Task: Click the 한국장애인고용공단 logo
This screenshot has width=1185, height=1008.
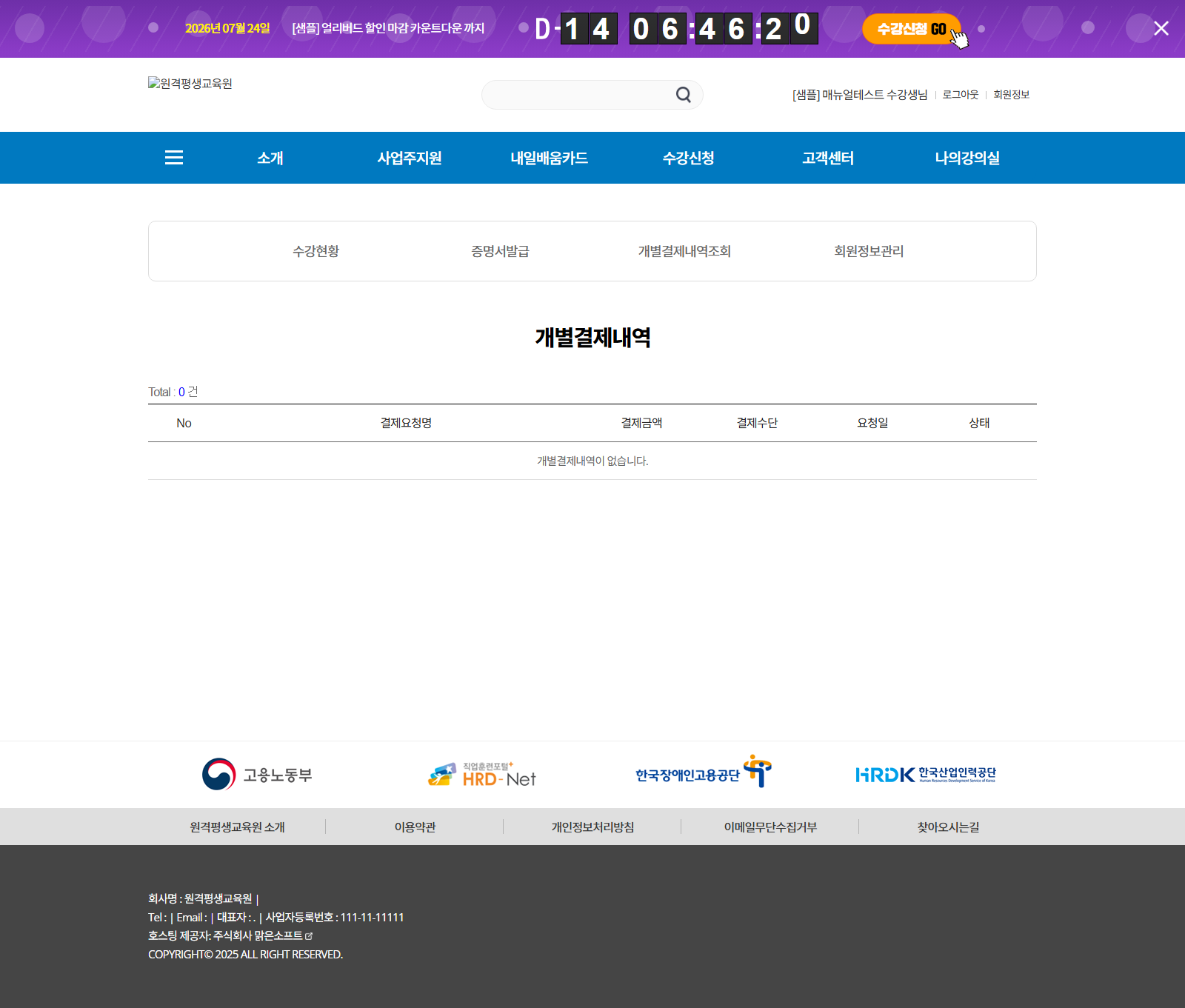Action: tap(703, 772)
